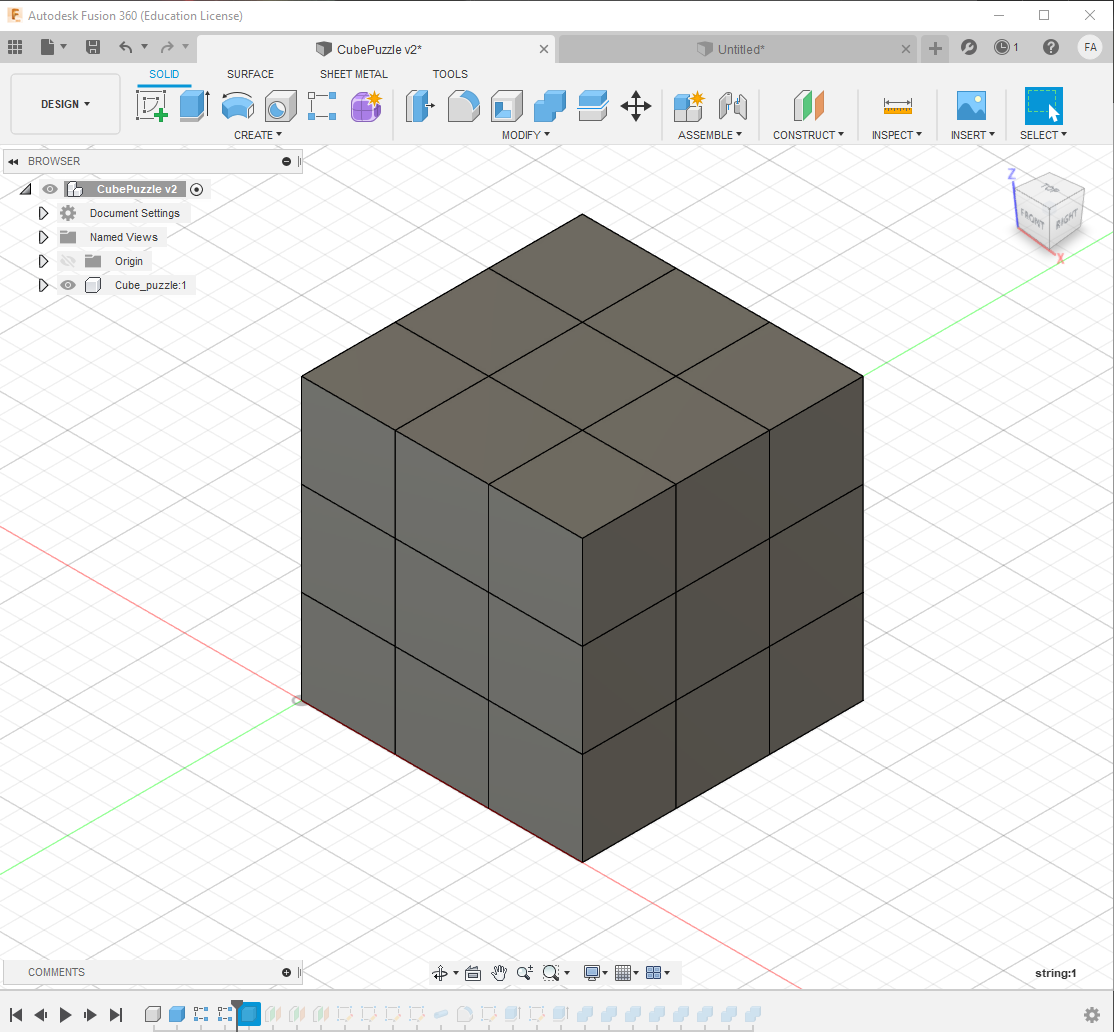
Task: Activate the Orbit tool
Action: click(441, 972)
